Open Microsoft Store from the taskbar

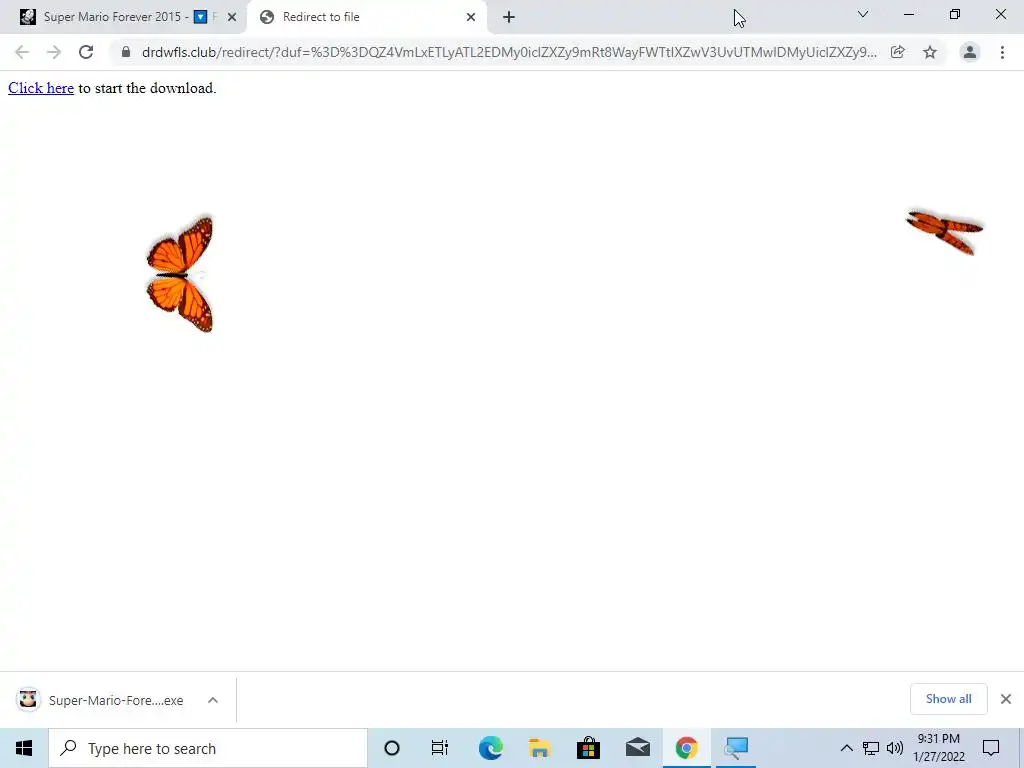(x=588, y=748)
